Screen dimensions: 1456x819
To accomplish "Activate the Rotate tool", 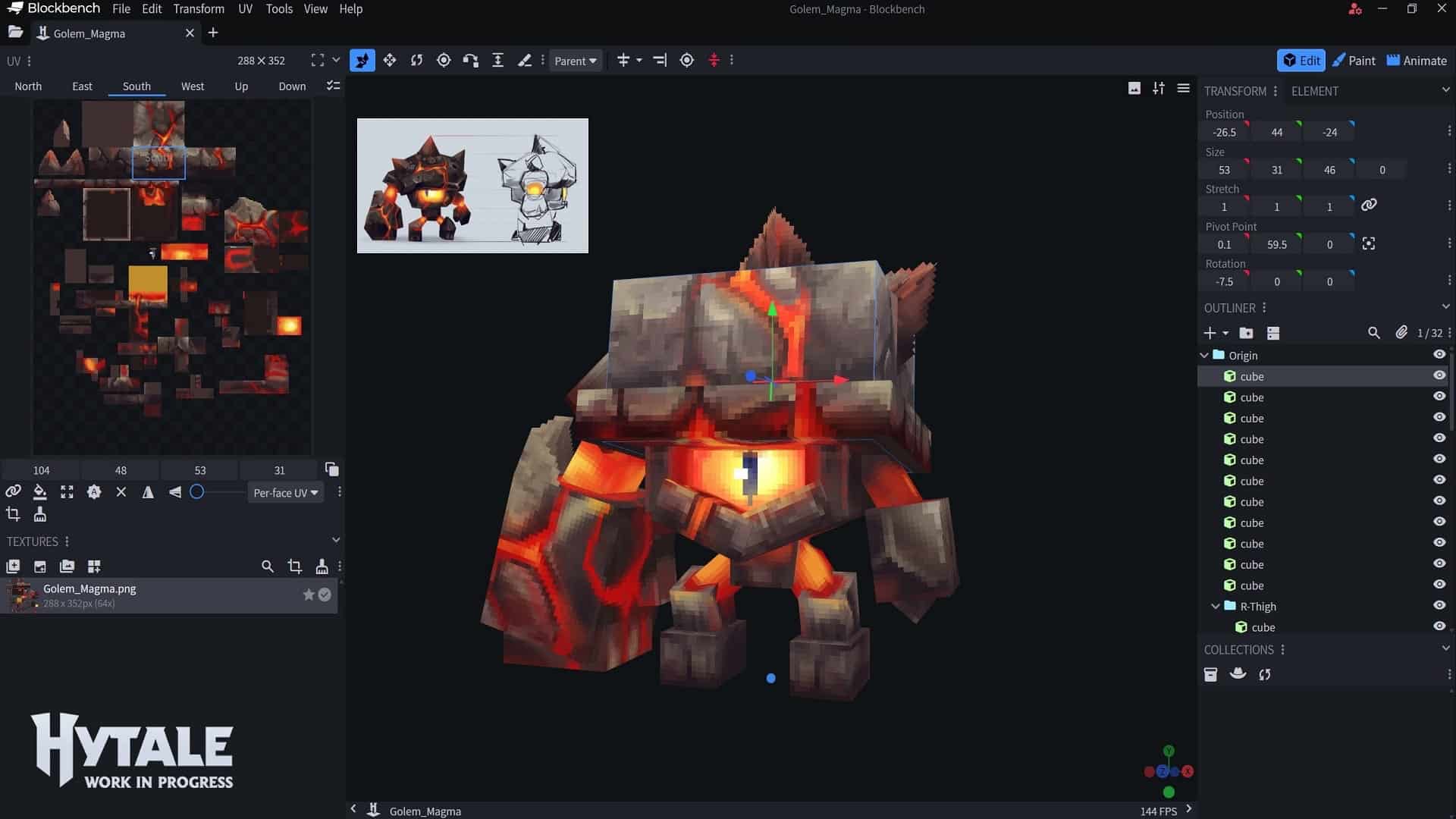I will click(x=416, y=60).
